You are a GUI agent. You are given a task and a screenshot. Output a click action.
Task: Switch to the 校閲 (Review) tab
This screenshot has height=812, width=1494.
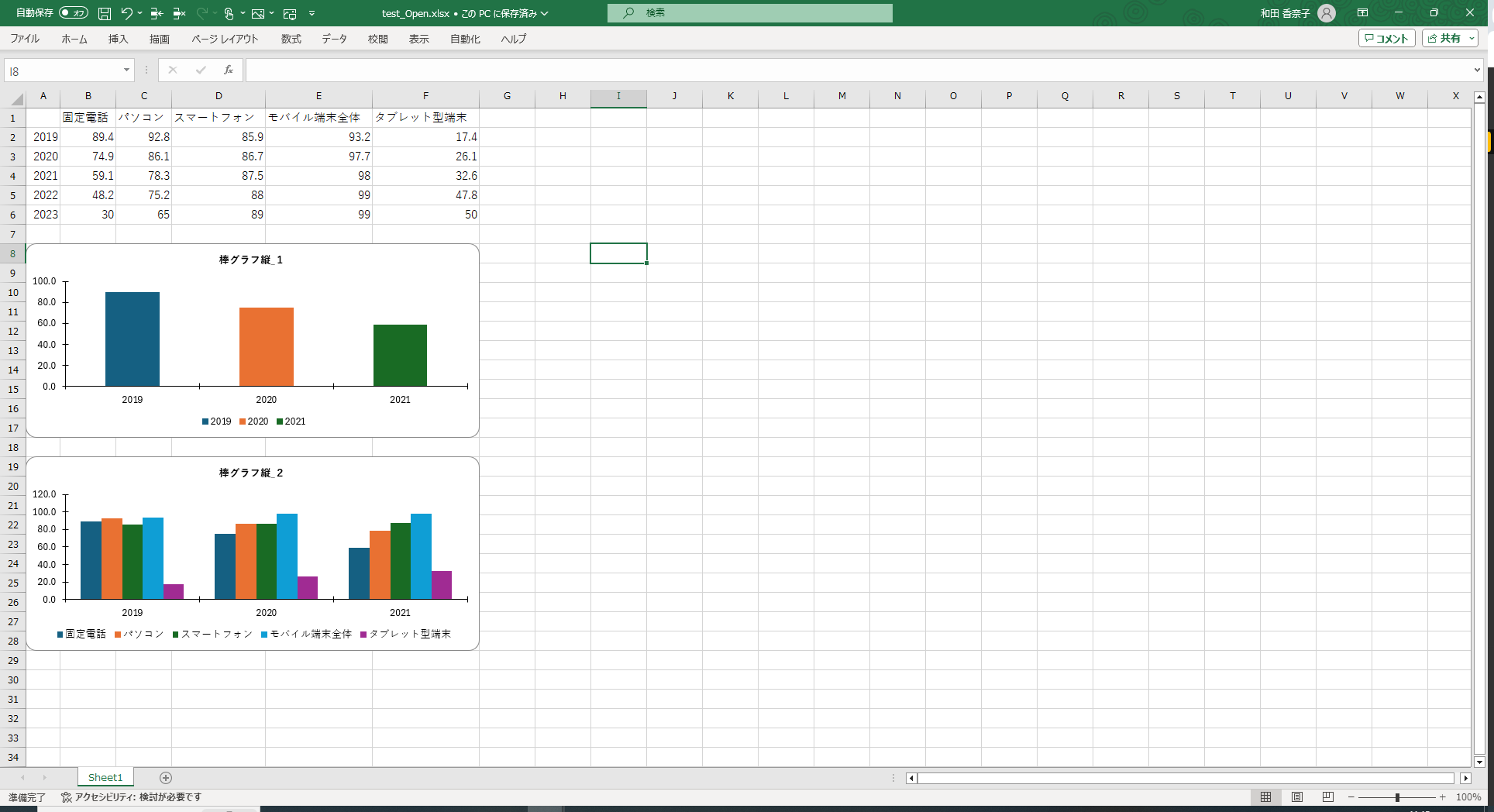[x=378, y=39]
